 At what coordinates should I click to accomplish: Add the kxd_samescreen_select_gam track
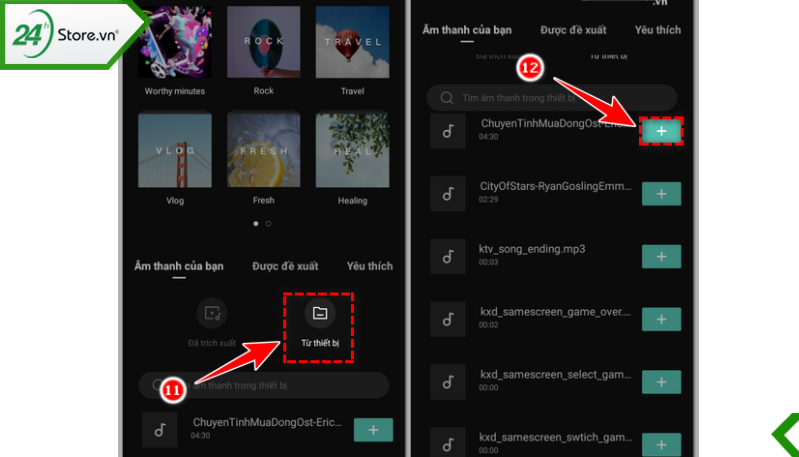click(x=661, y=382)
